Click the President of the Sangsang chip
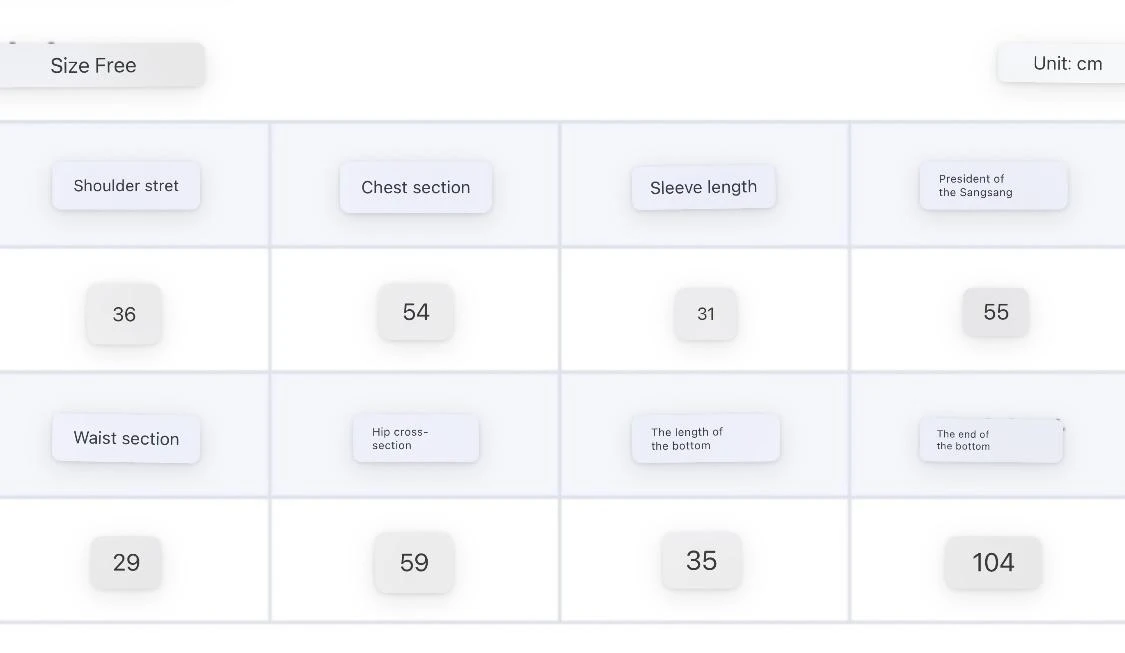The width and height of the screenshot is (1125, 653). [x=993, y=186]
